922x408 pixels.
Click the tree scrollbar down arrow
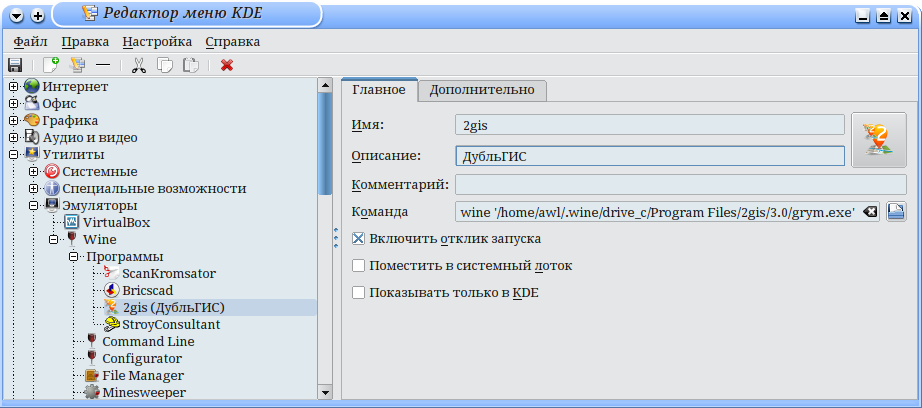(x=325, y=392)
